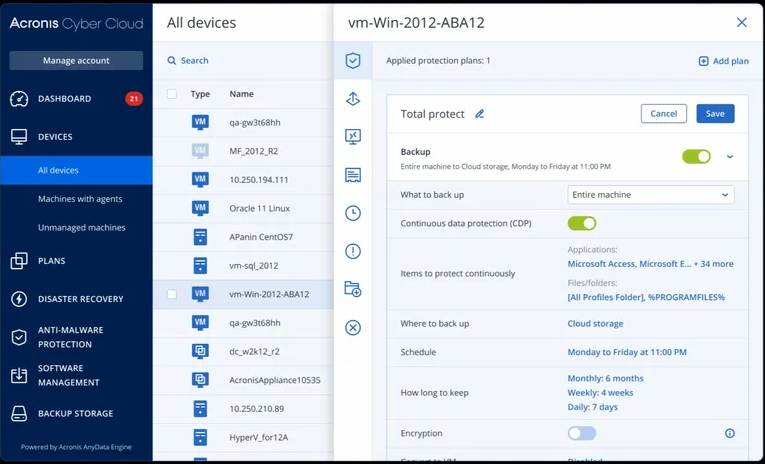765x464 pixels.
Task: Click the Add plan link text
Action: (730, 61)
